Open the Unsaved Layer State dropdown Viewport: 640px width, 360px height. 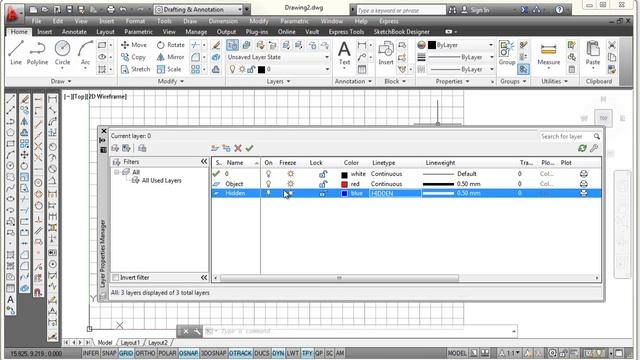279,57
